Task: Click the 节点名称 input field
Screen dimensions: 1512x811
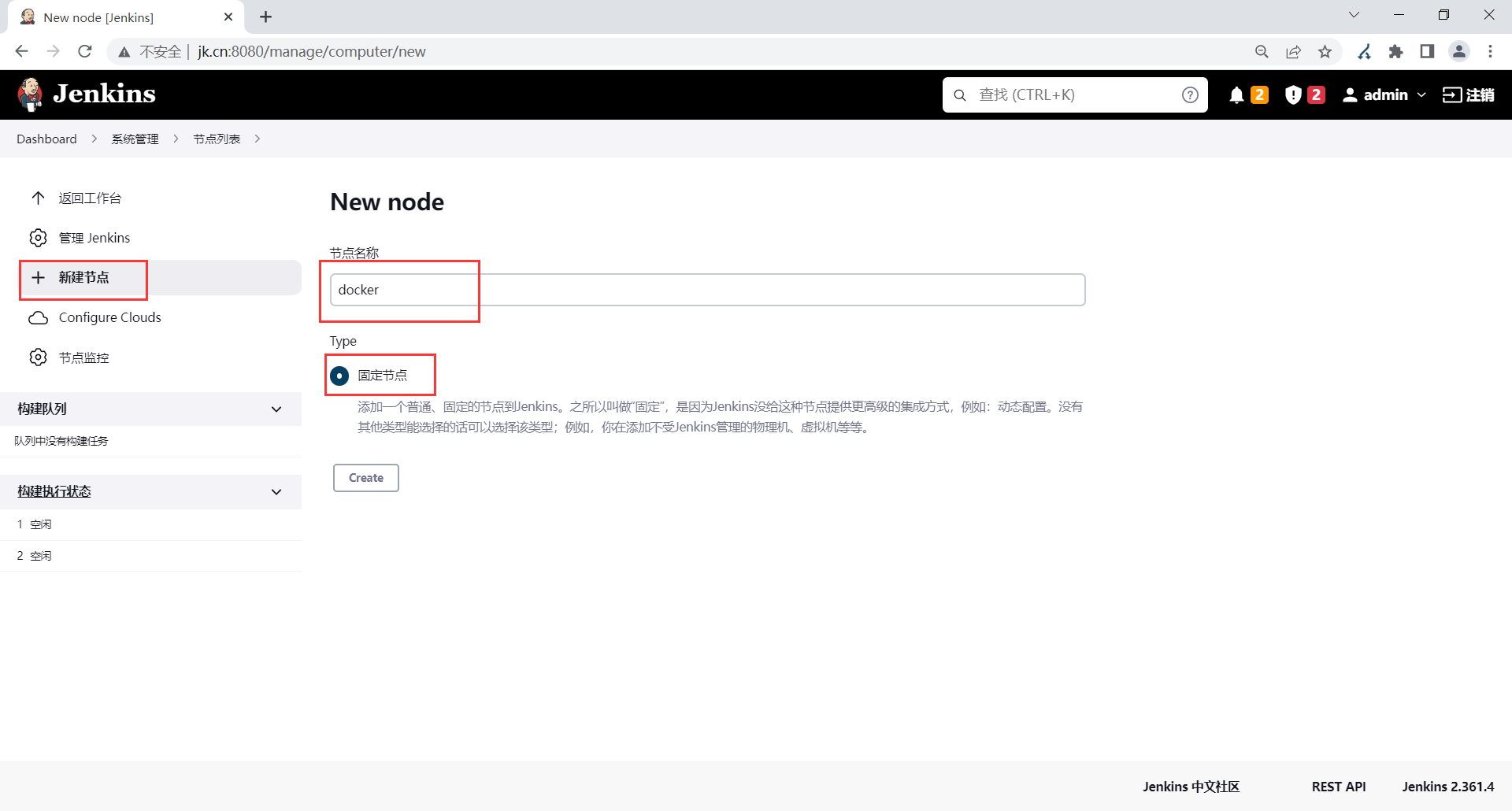Action: 707,290
